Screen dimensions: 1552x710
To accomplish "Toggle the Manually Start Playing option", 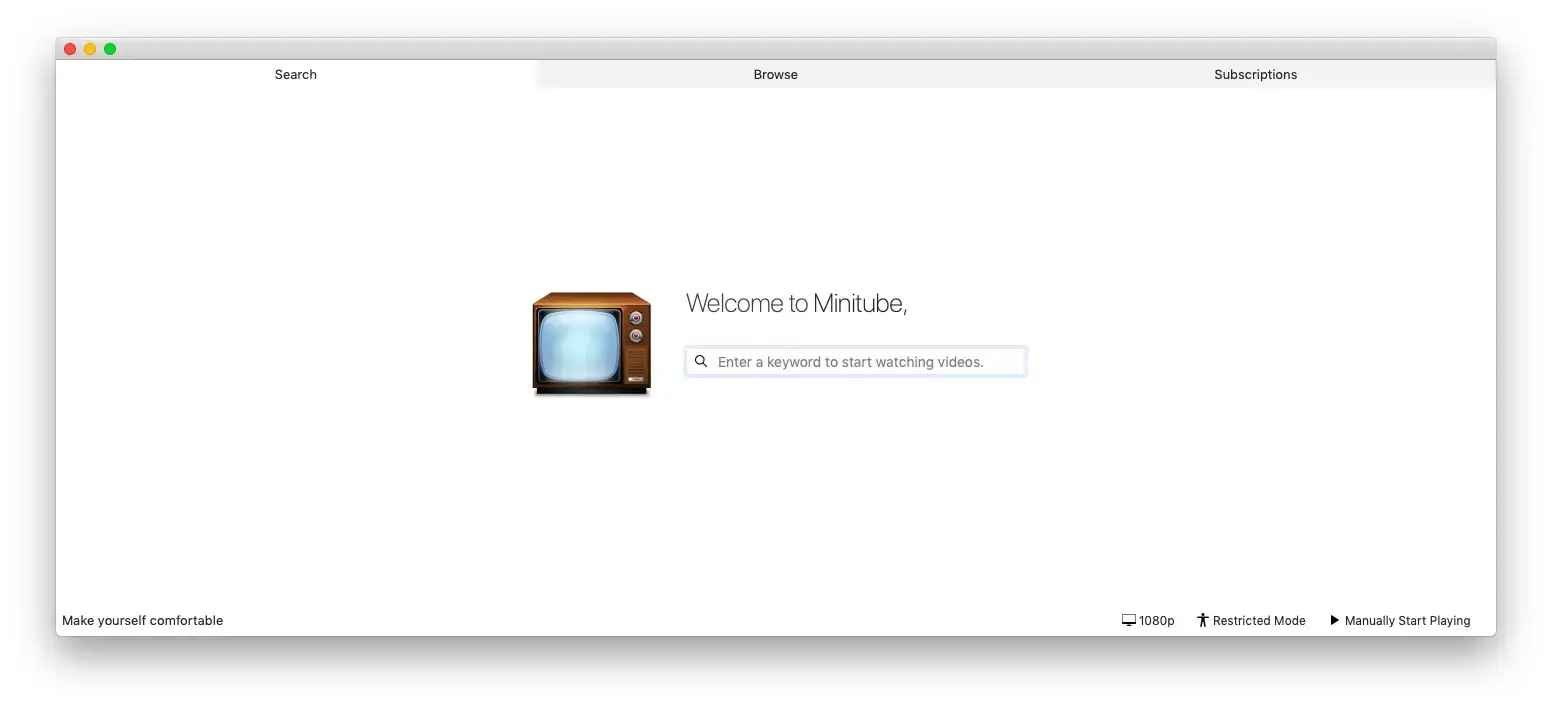I will [x=1407, y=621].
